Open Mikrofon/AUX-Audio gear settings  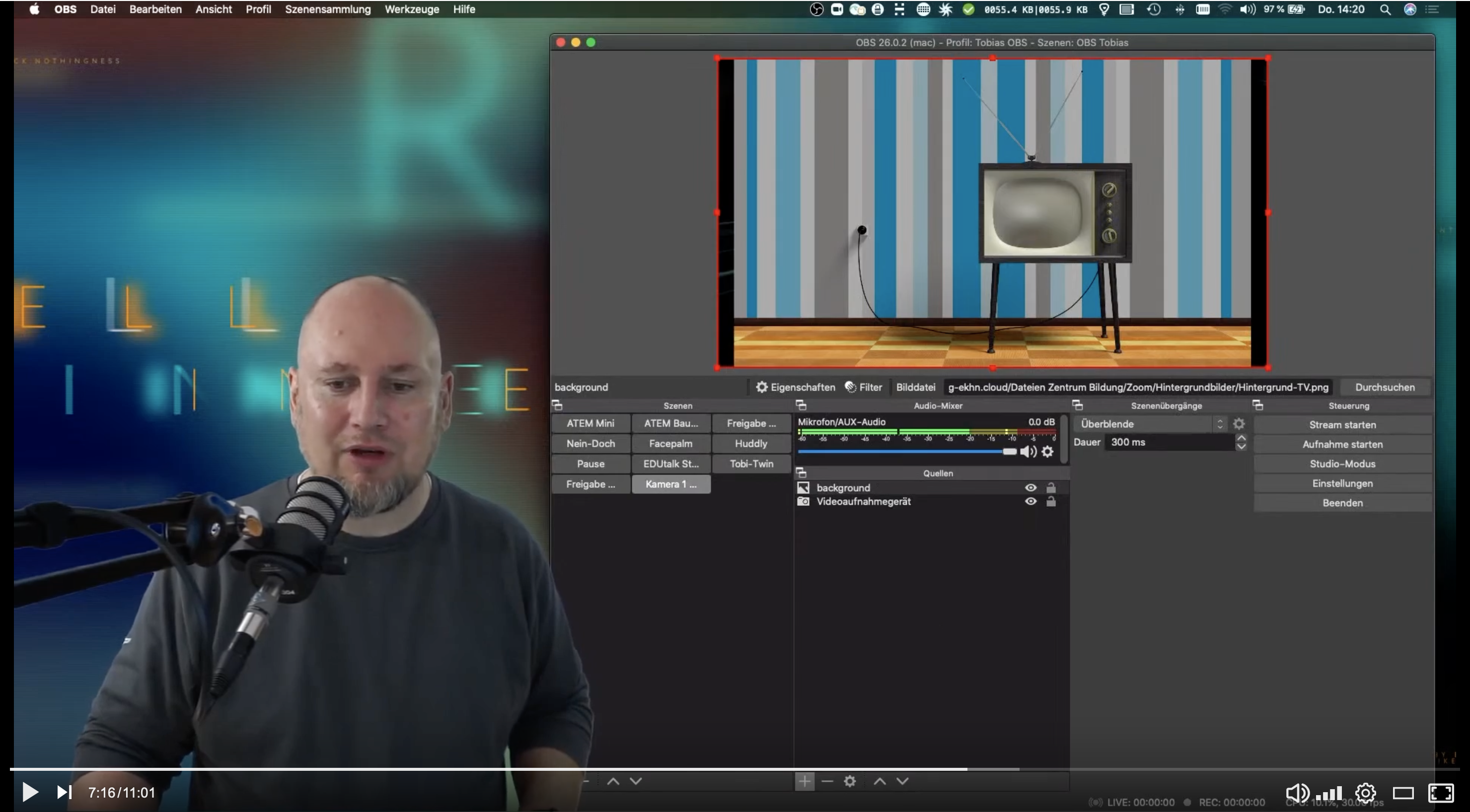1048,452
